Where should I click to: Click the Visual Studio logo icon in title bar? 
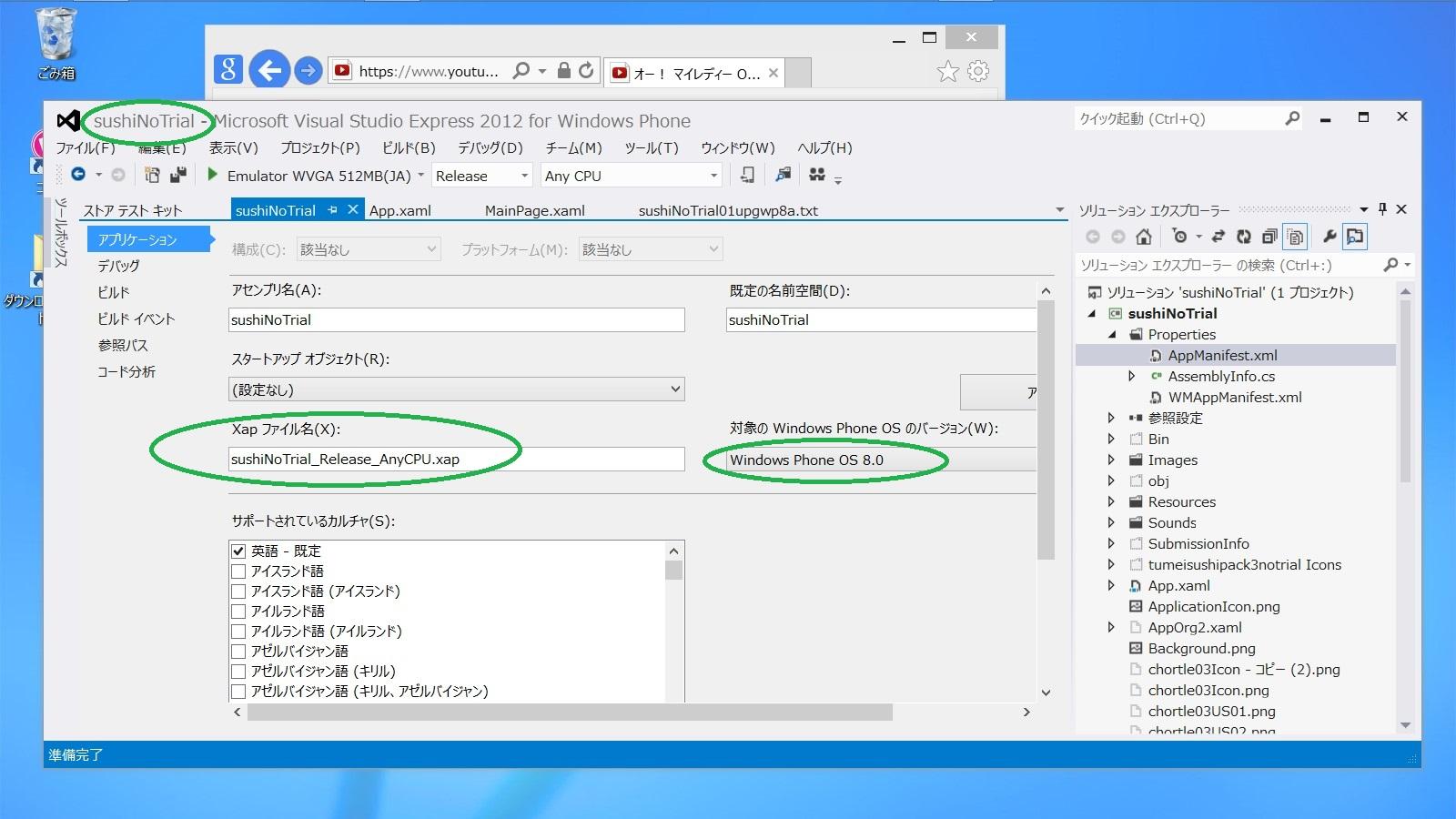click(68, 120)
